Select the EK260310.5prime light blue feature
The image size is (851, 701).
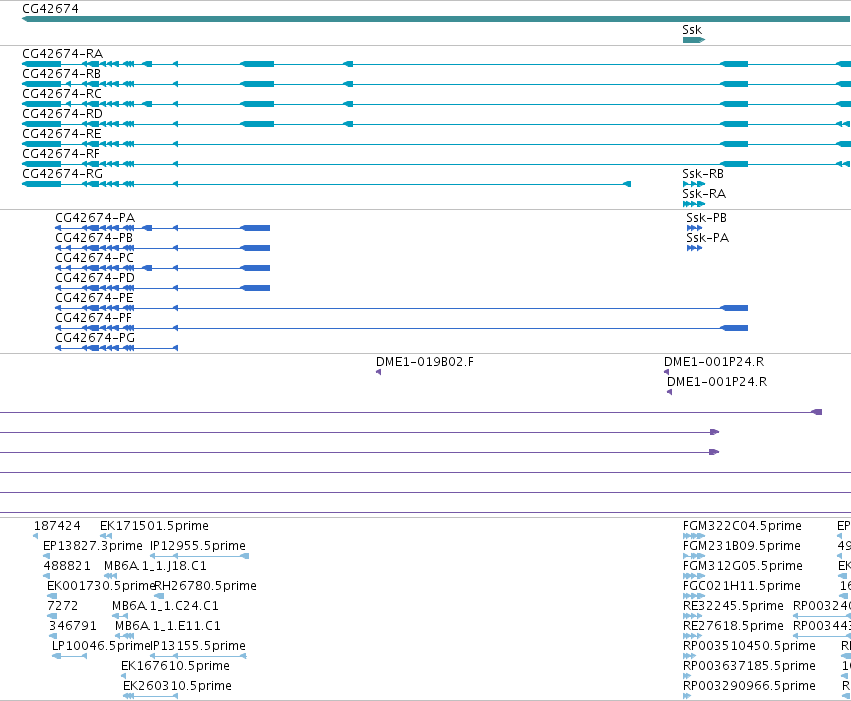150,696
